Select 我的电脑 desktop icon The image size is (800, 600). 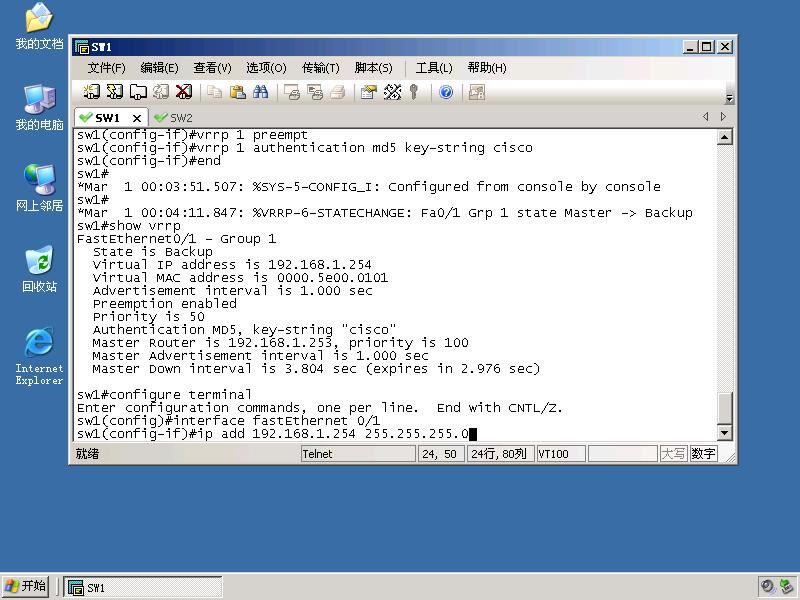tap(39, 108)
